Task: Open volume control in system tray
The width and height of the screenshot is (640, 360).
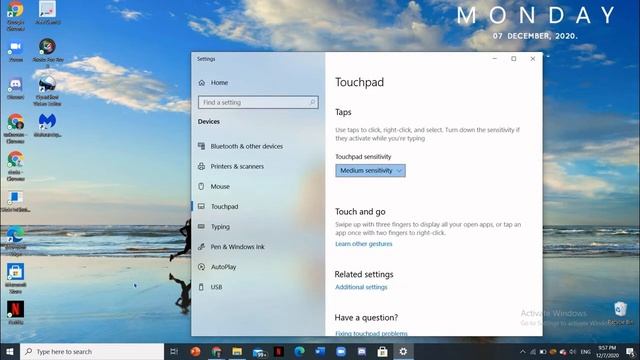Action: (x=573, y=352)
